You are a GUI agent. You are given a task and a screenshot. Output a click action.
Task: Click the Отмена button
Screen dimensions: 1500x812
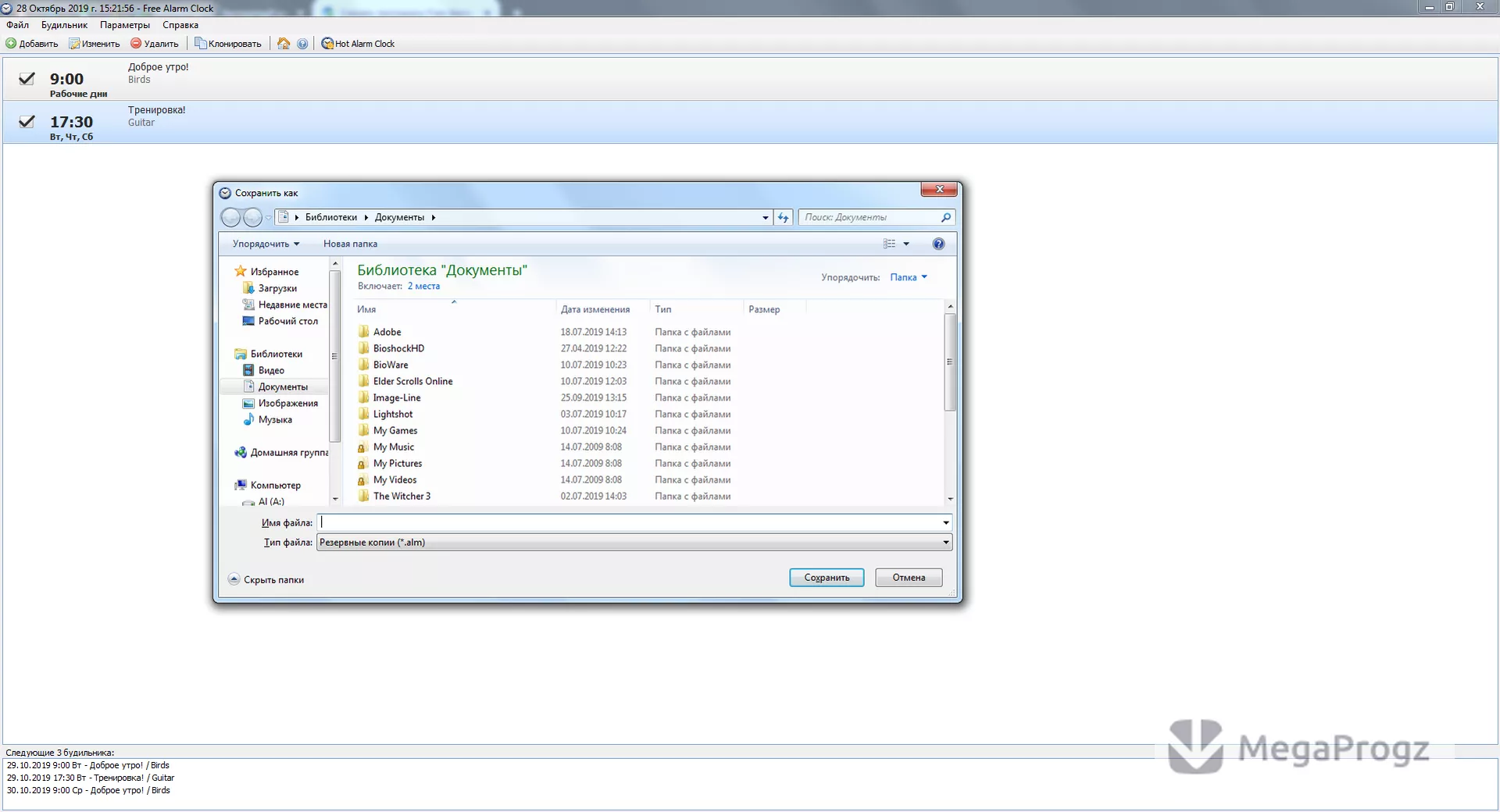tap(909, 578)
